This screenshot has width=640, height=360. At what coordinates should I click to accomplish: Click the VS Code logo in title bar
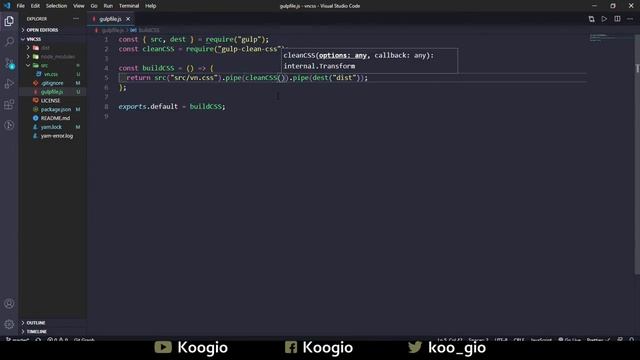7,6
